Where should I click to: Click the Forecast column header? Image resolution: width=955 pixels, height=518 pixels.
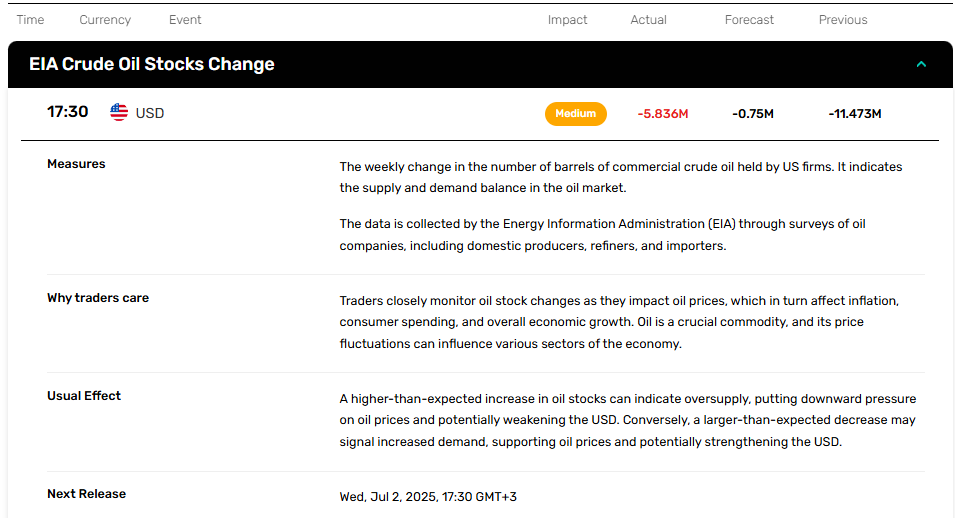point(749,20)
